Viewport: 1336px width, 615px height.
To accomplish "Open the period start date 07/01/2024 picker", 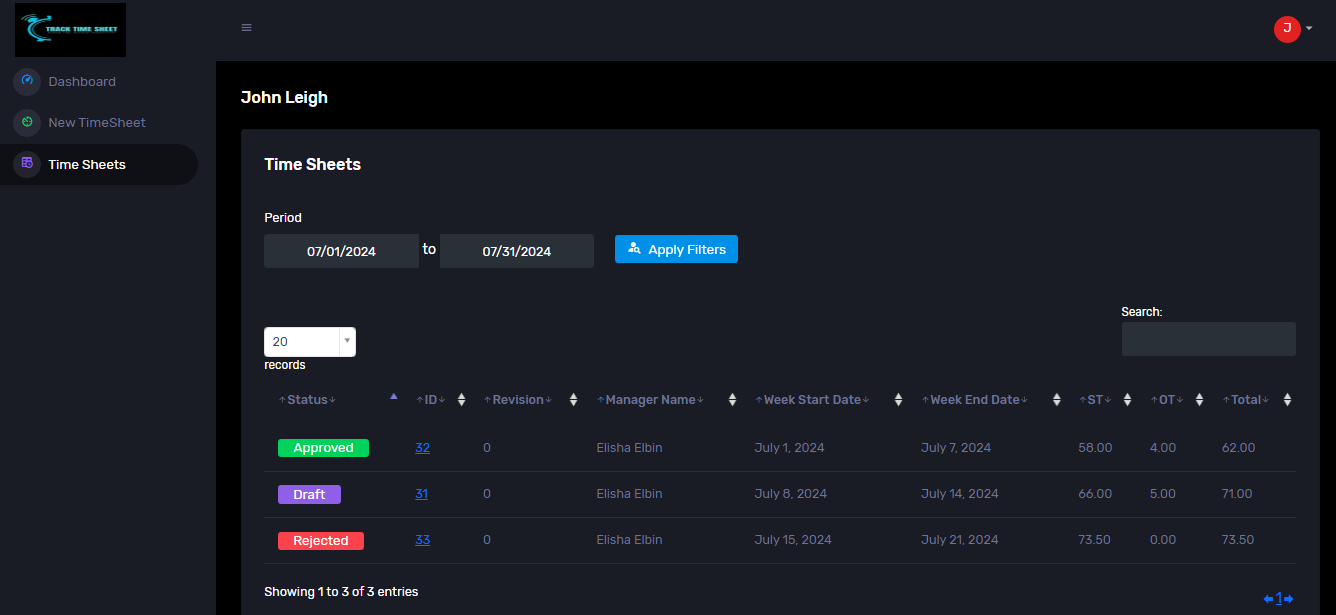I will (x=341, y=251).
